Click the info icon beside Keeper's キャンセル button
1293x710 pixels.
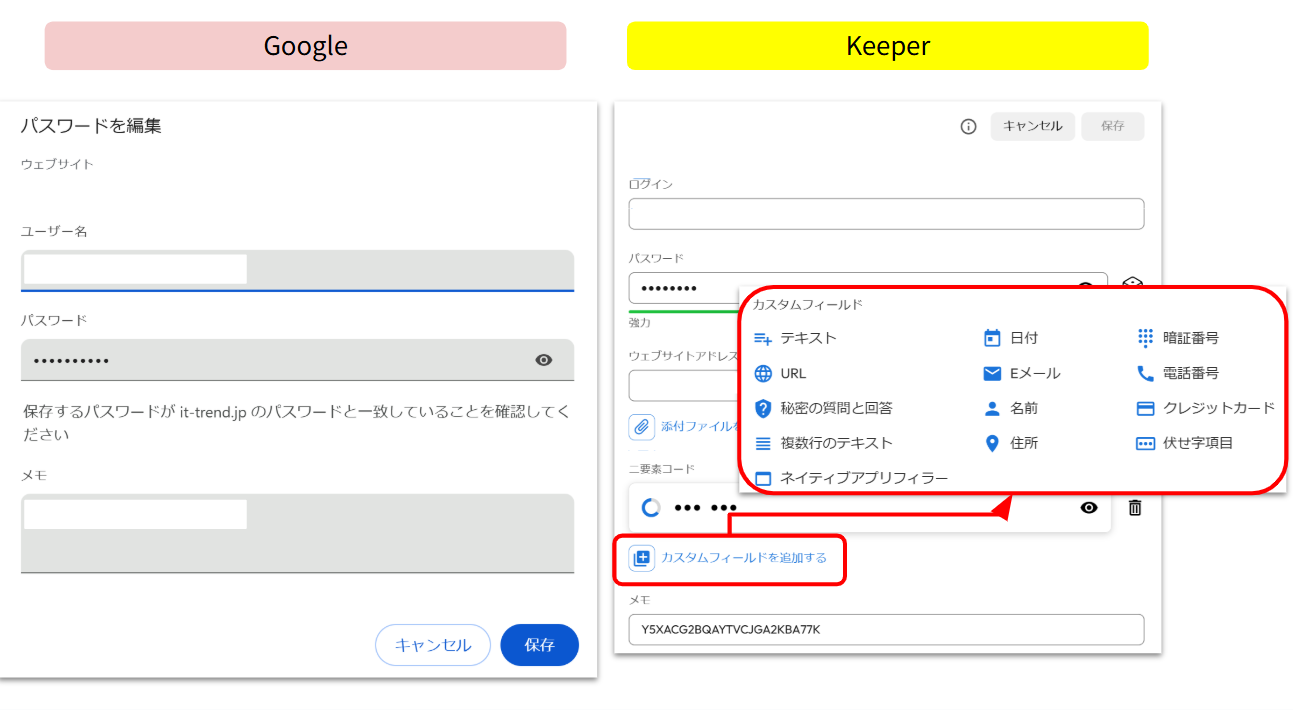[x=968, y=127]
